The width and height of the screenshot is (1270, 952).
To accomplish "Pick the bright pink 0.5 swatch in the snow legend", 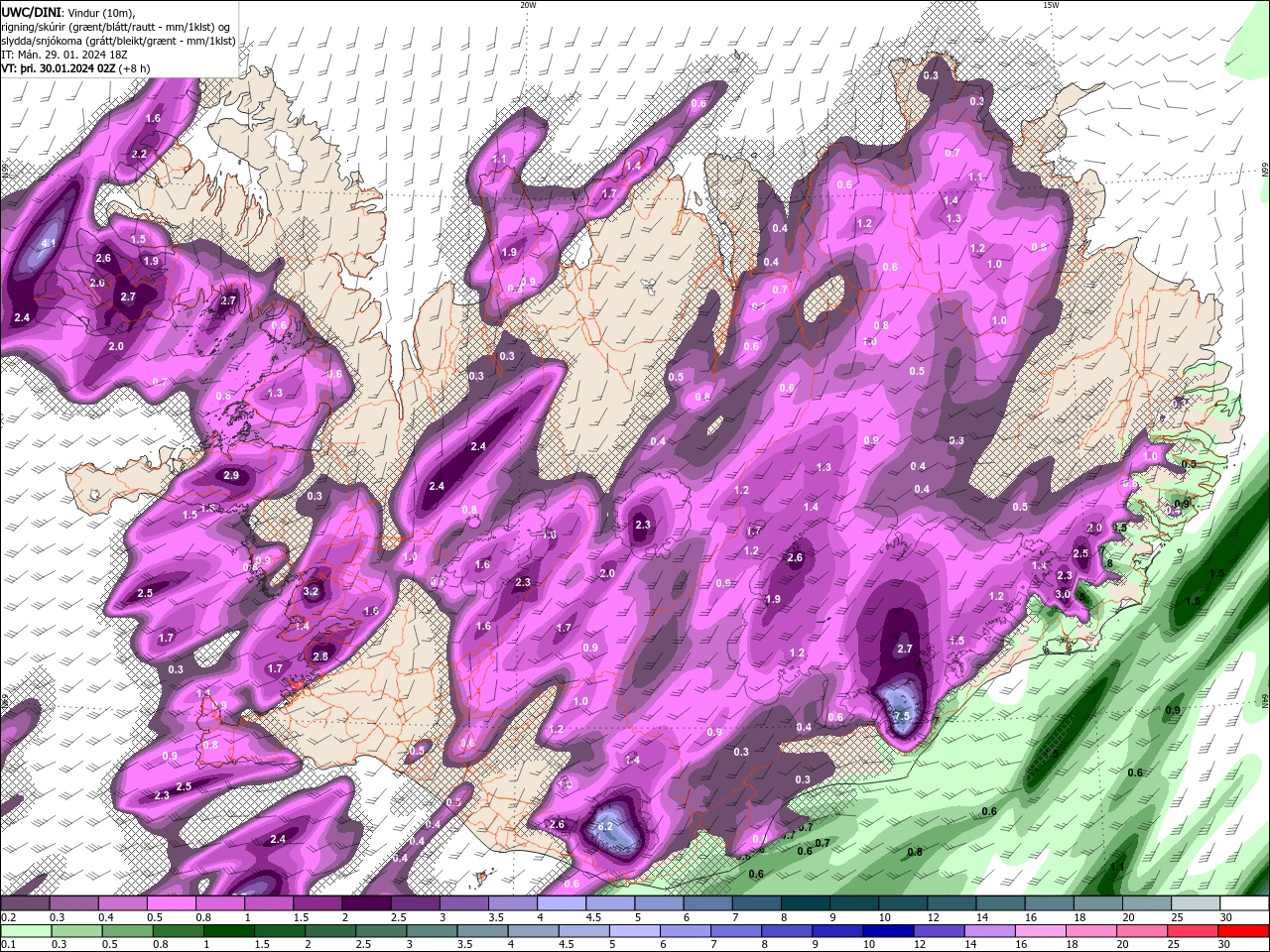I will tap(171, 903).
